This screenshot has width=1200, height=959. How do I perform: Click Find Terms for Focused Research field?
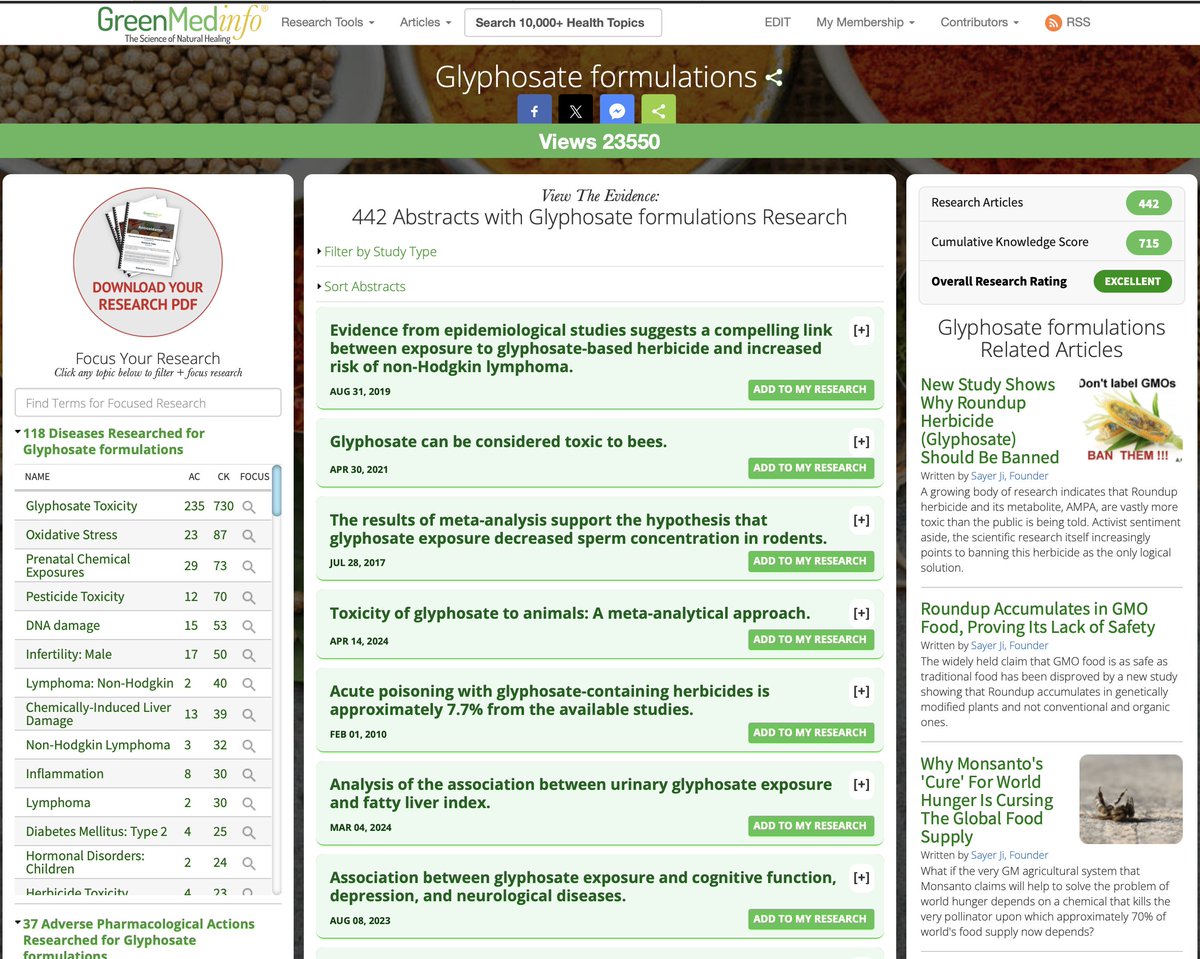point(148,403)
